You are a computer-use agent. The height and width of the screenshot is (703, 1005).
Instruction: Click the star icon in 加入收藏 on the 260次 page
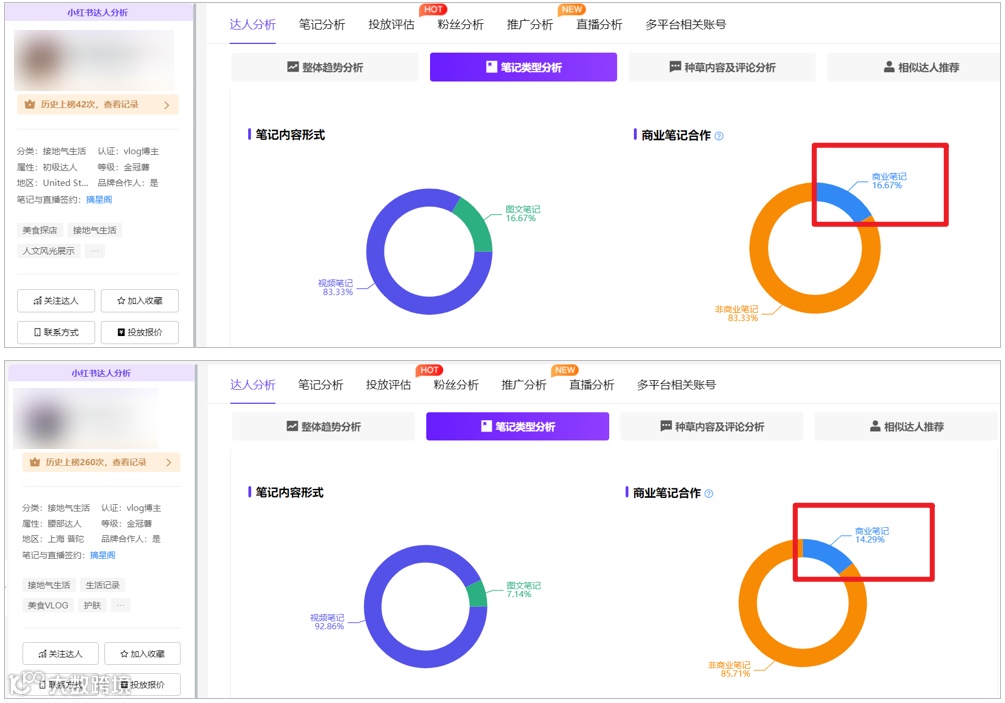124,654
